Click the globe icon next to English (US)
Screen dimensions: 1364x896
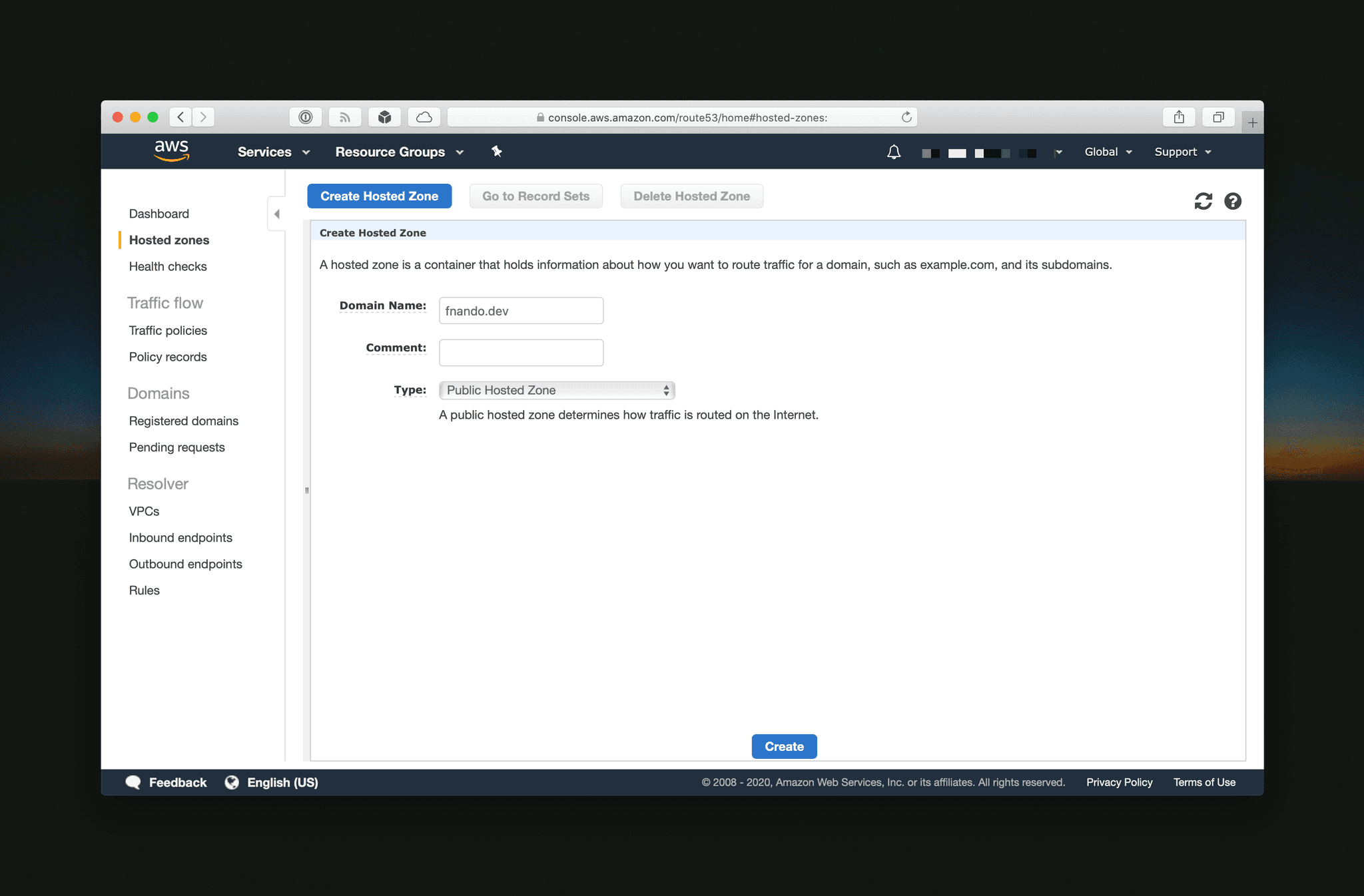click(x=232, y=782)
